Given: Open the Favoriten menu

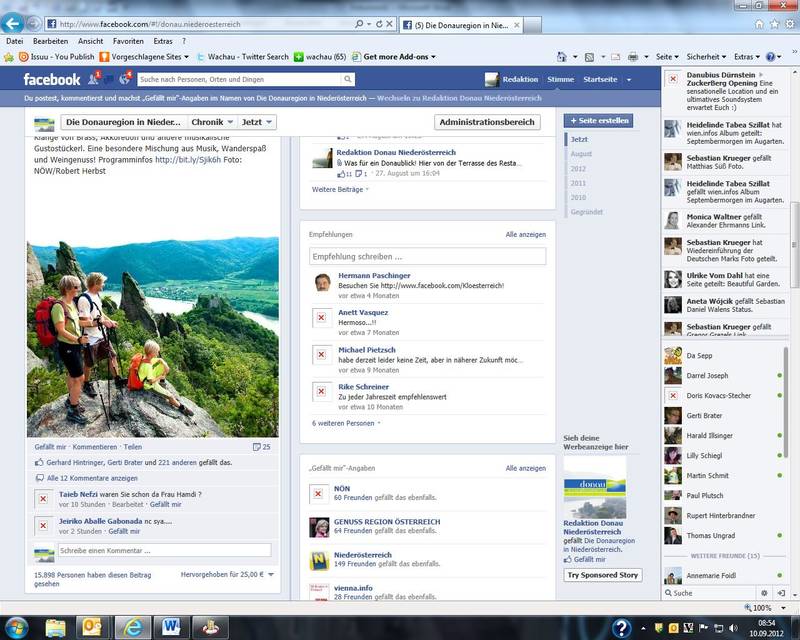Looking at the screenshot, I should [x=128, y=41].
